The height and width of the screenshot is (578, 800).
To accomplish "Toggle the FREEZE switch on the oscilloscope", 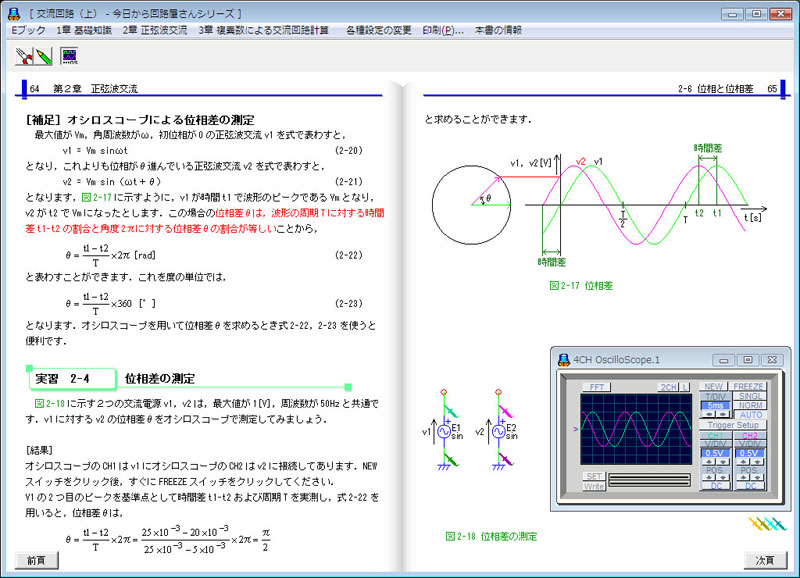I will pos(748,387).
